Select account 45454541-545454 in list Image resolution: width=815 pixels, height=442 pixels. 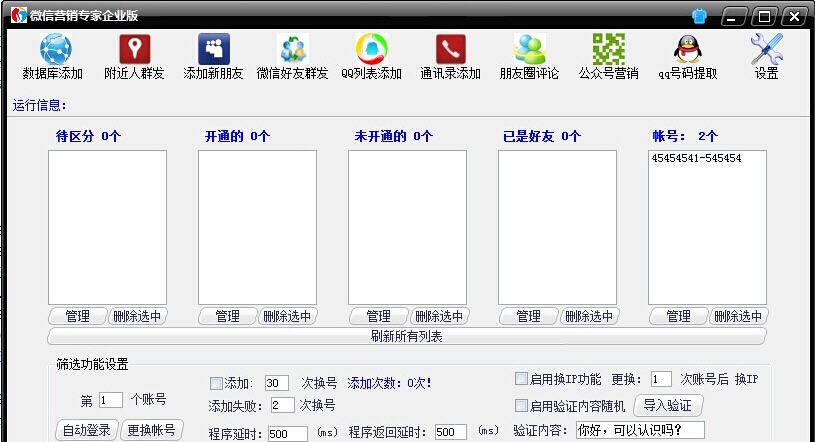click(x=696, y=158)
